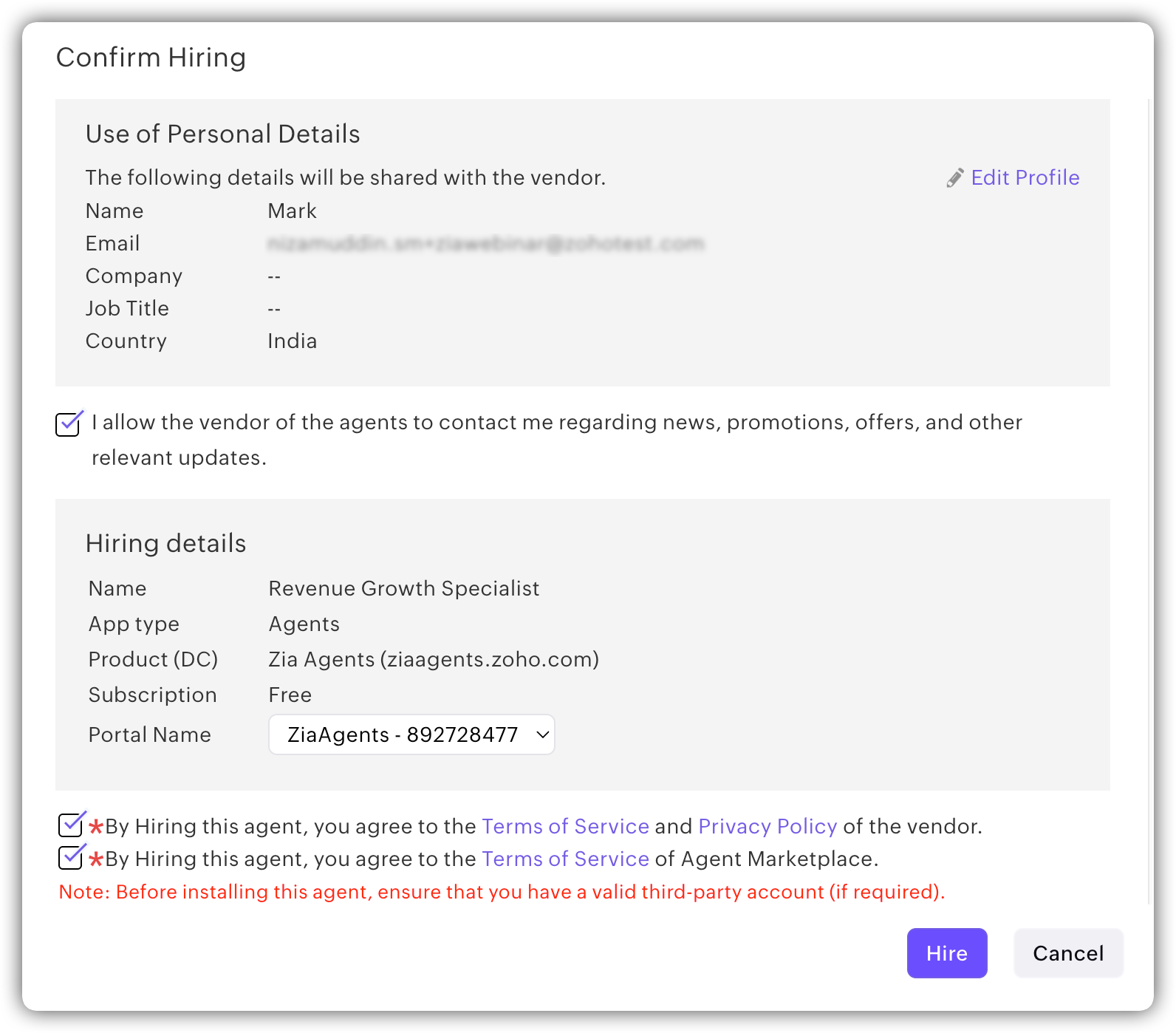The height and width of the screenshot is (1033, 1176).
Task: Click the red asterisk on the Marketplace terms line
Action: tap(96, 859)
